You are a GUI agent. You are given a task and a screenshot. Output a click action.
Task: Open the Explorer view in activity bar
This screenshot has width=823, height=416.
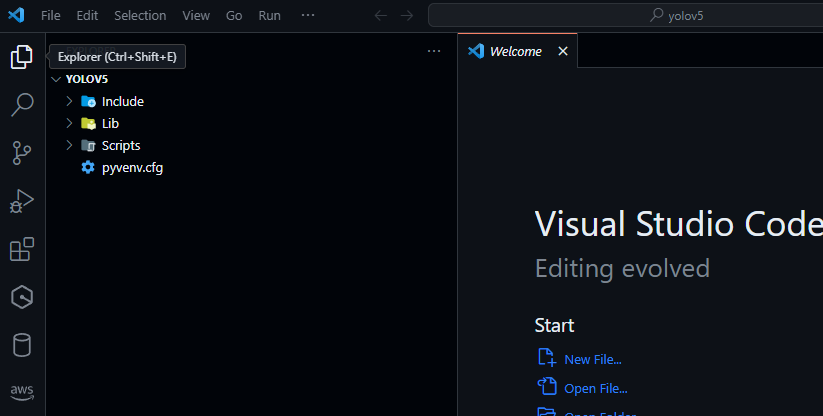tap(22, 57)
